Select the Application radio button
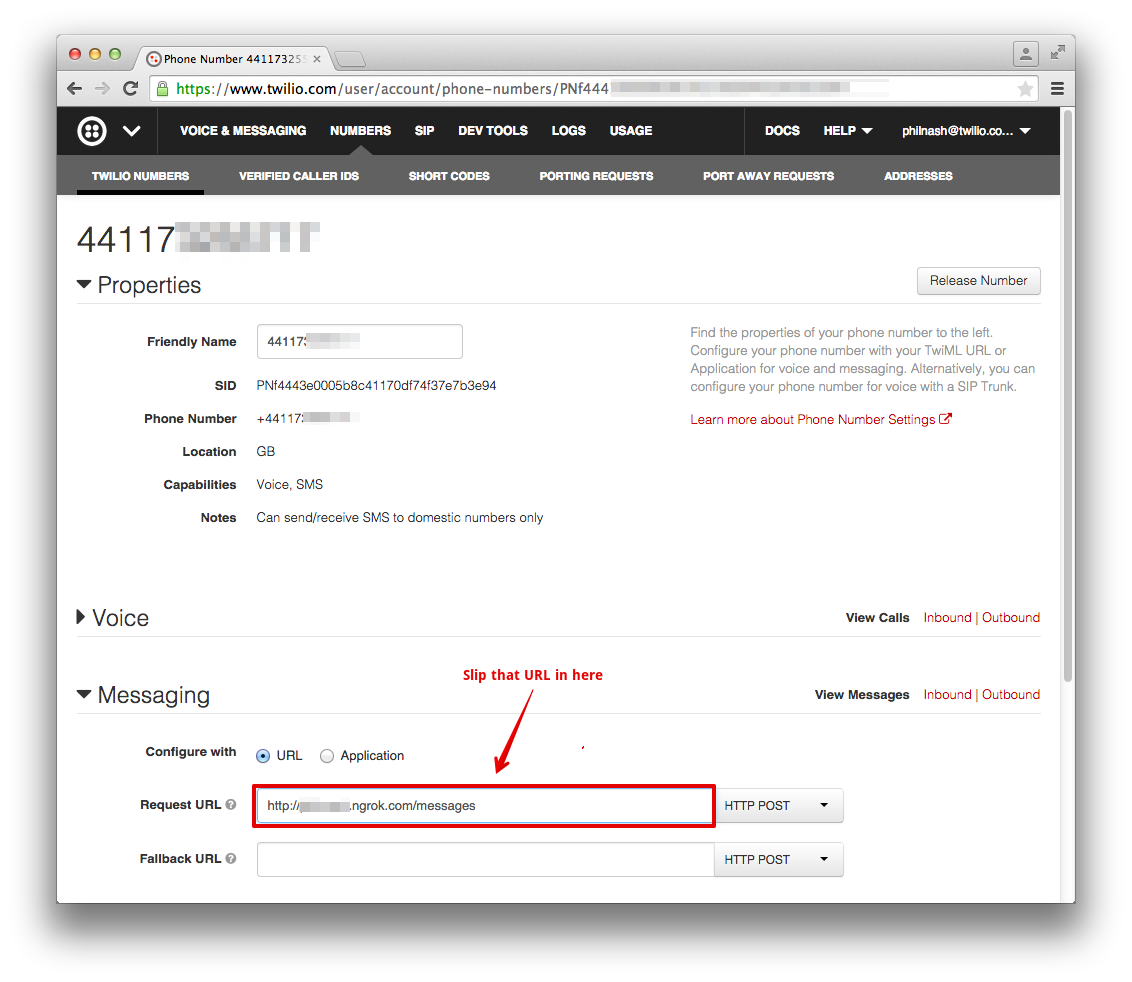 pos(327,756)
